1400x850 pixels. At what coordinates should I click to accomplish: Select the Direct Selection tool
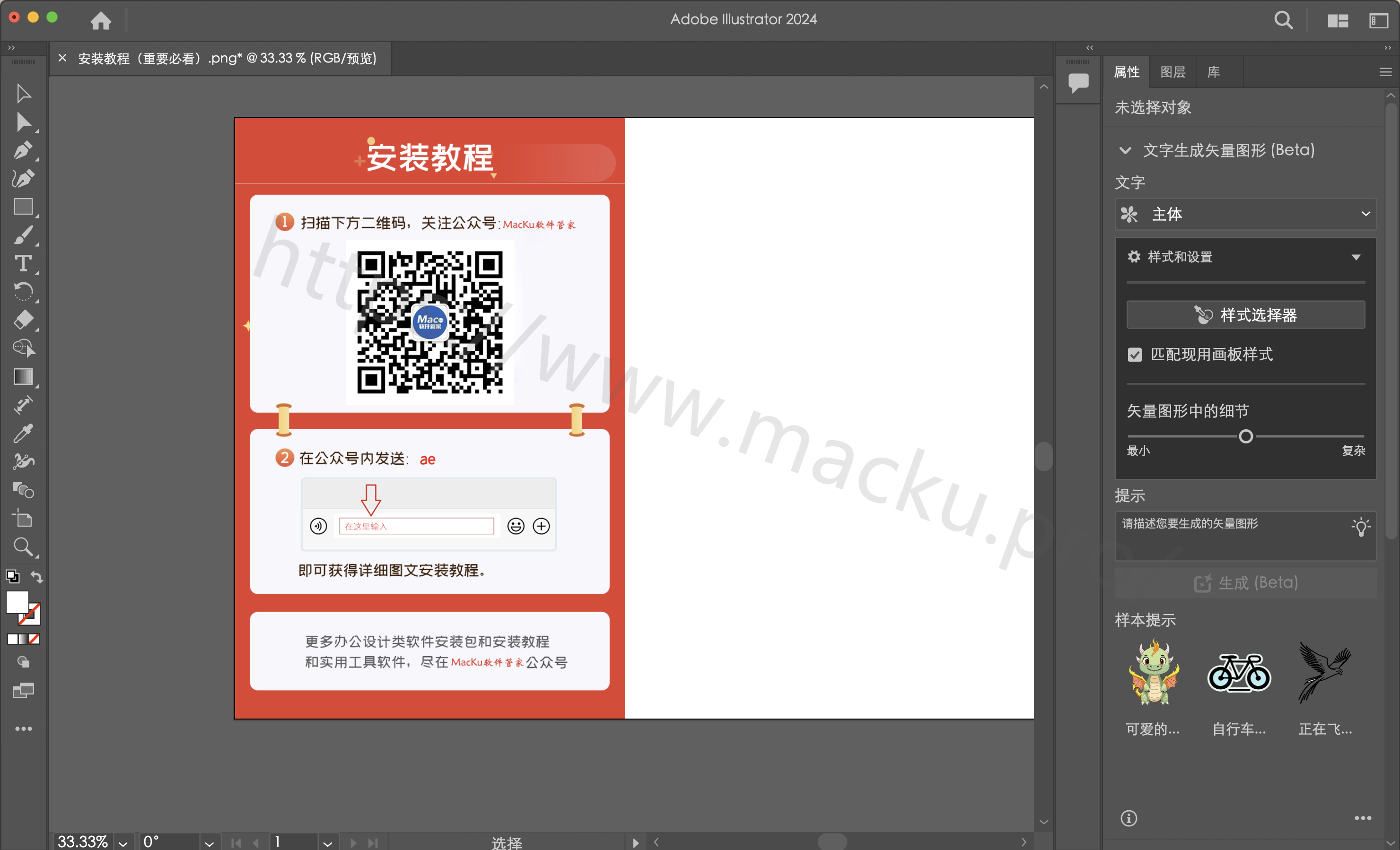click(x=23, y=122)
